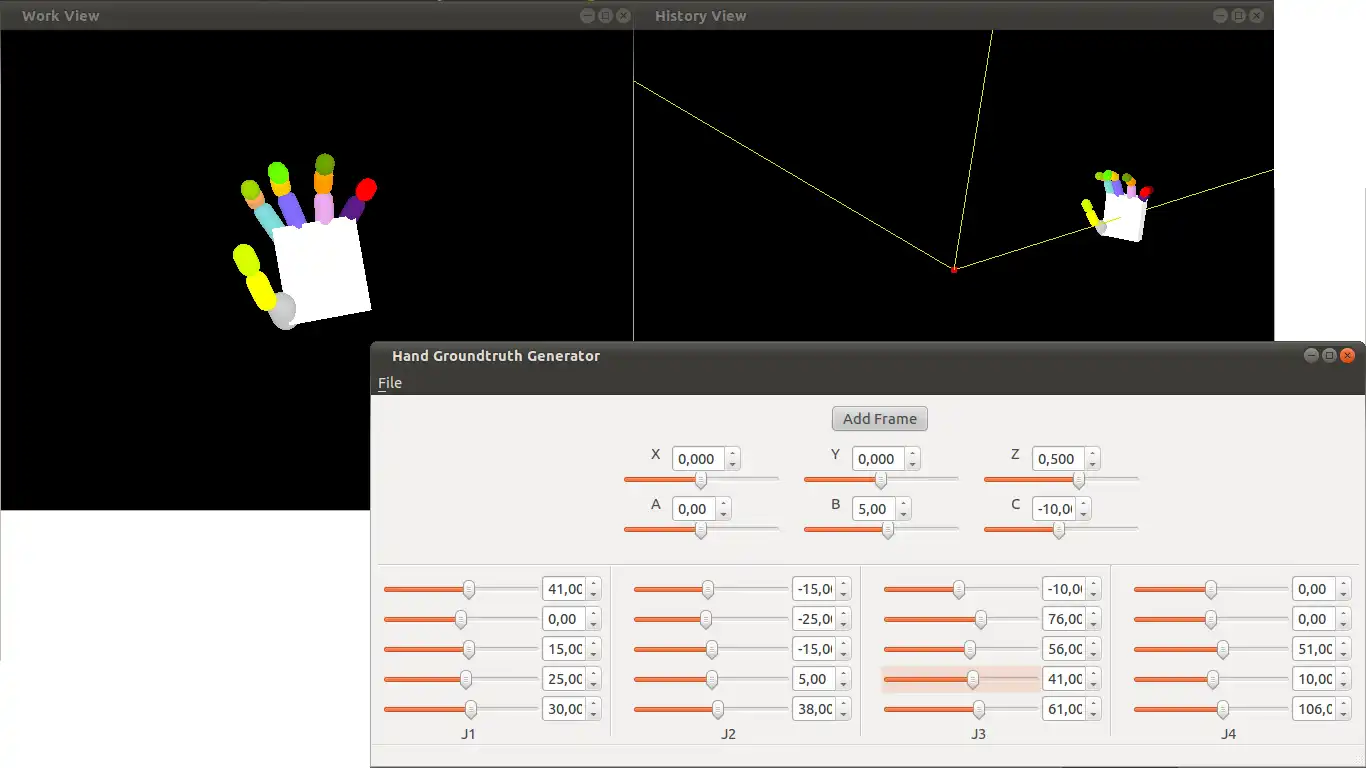Viewport: 1366px width, 768px height.
Task: Decrease the J3 41,00 value stepper
Action: pyautogui.click(x=1094, y=685)
